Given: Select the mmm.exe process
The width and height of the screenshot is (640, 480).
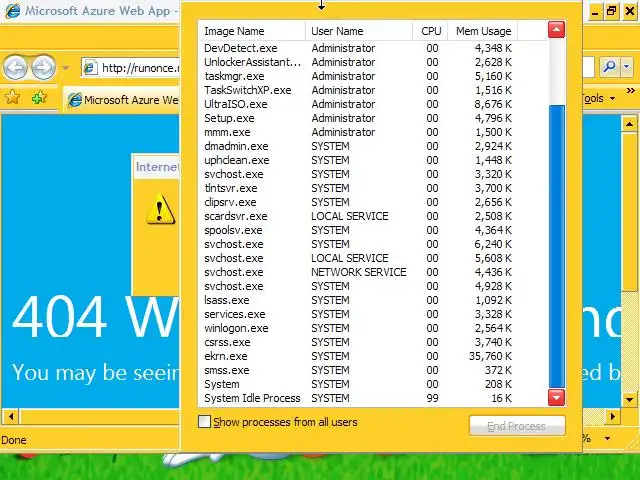Looking at the screenshot, I should (358, 132).
